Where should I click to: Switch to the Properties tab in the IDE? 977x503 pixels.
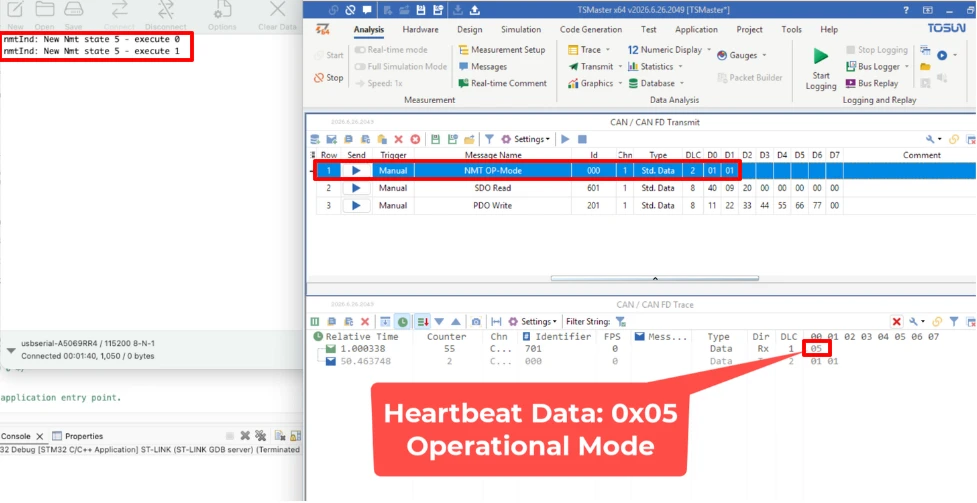[78, 436]
